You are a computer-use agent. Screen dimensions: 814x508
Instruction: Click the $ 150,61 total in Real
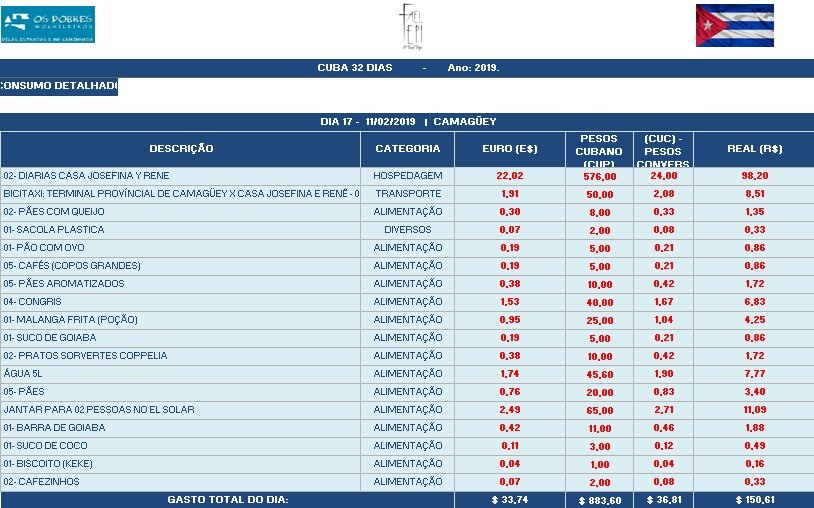(754, 499)
